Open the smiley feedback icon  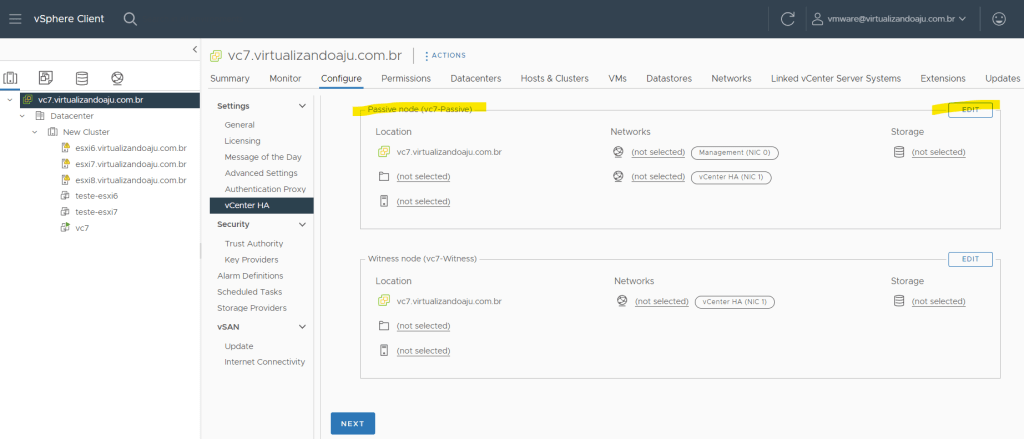coord(998,19)
